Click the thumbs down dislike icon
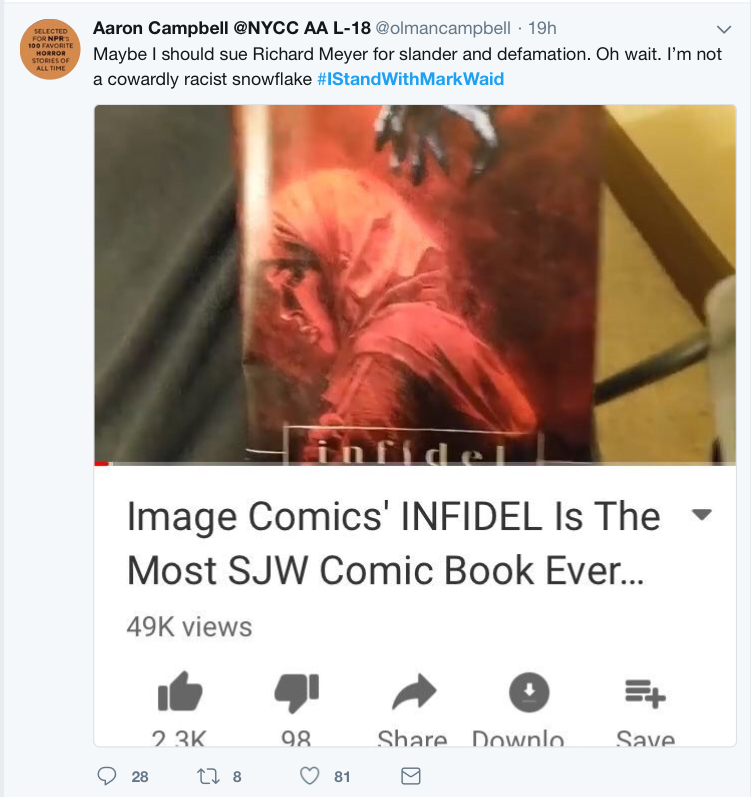 point(297,692)
